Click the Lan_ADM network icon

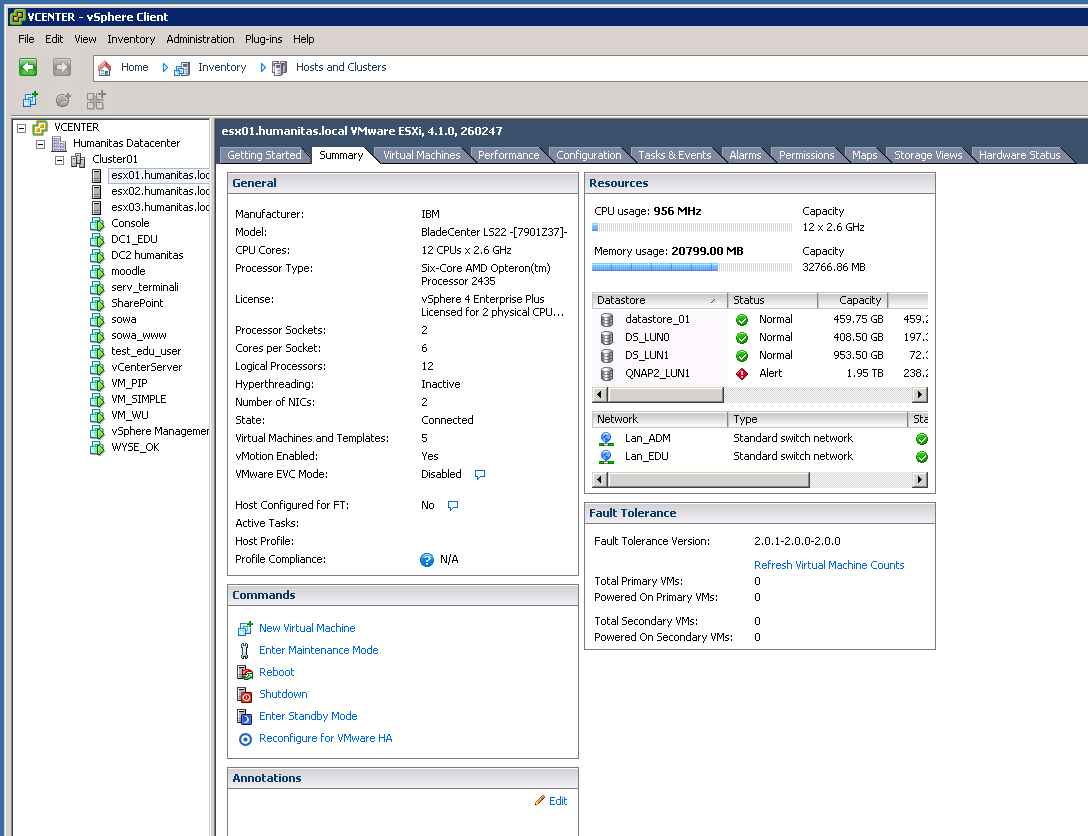tap(606, 438)
